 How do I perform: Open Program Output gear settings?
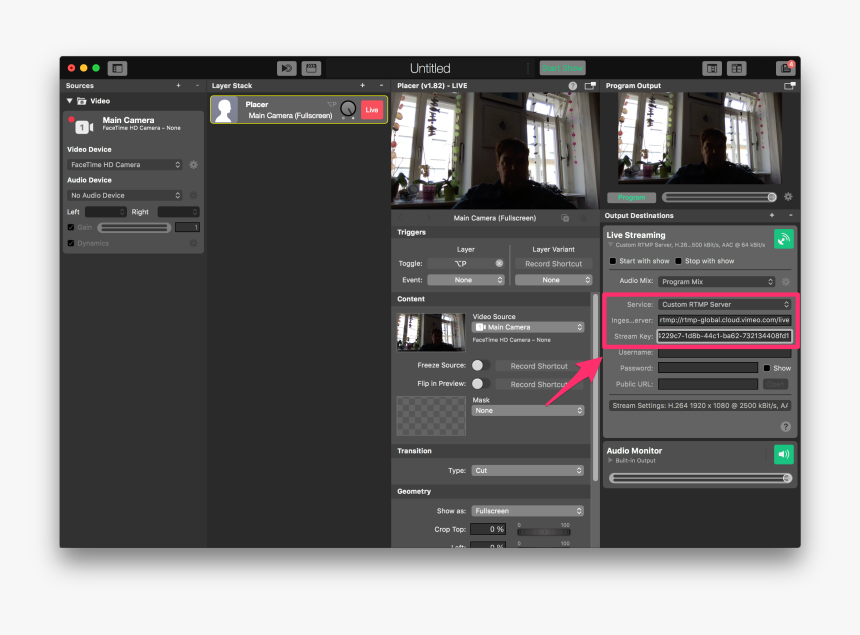788,197
